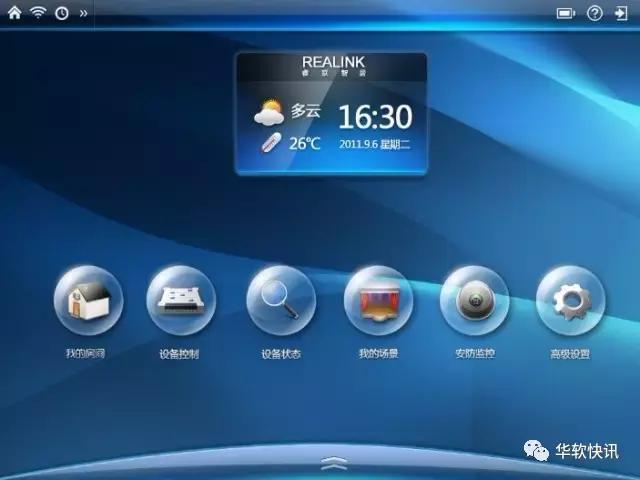Tap the home icon in top bar
This screenshot has height=480, width=640.
(15, 12)
